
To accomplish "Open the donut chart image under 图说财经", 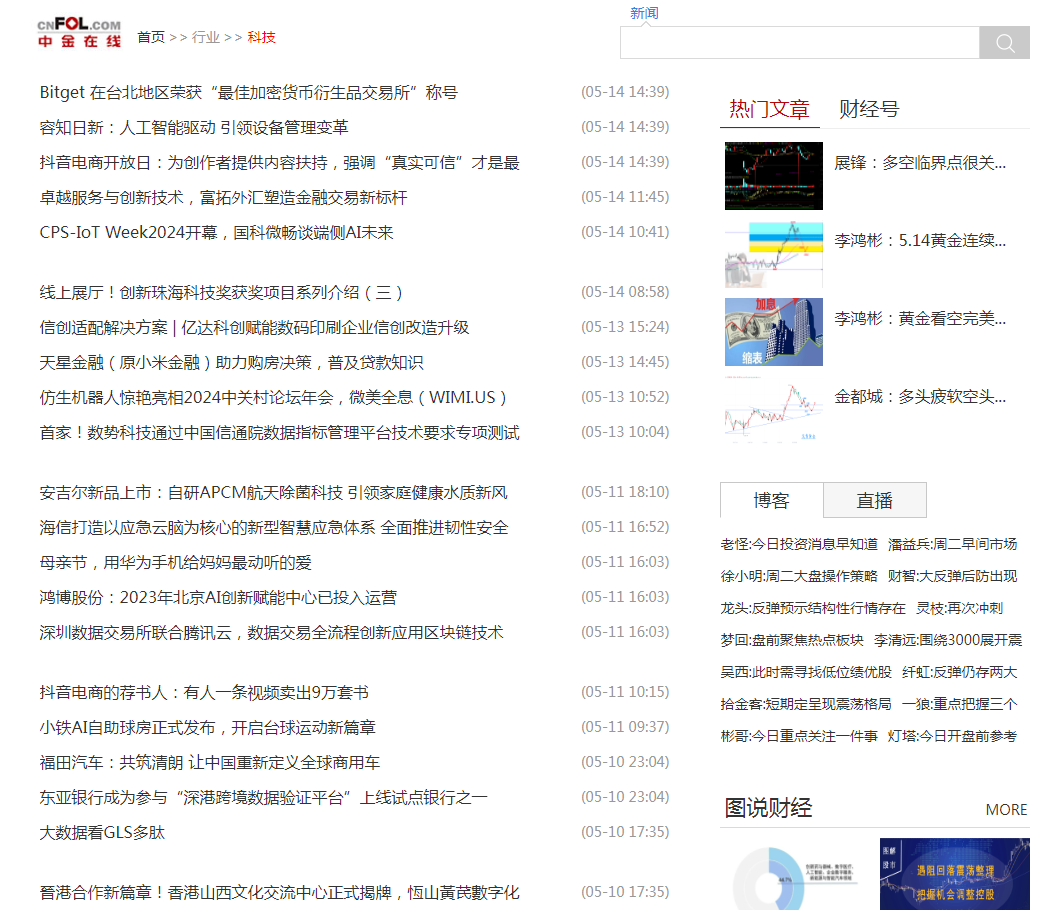I will [795, 874].
